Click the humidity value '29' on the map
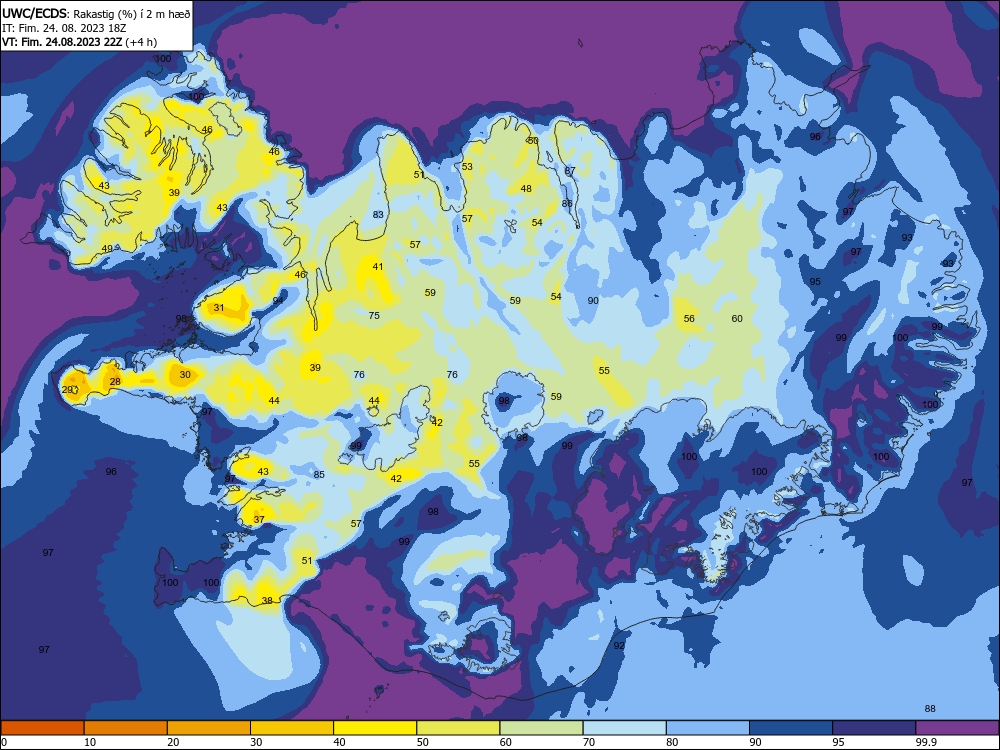 (67, 390)
